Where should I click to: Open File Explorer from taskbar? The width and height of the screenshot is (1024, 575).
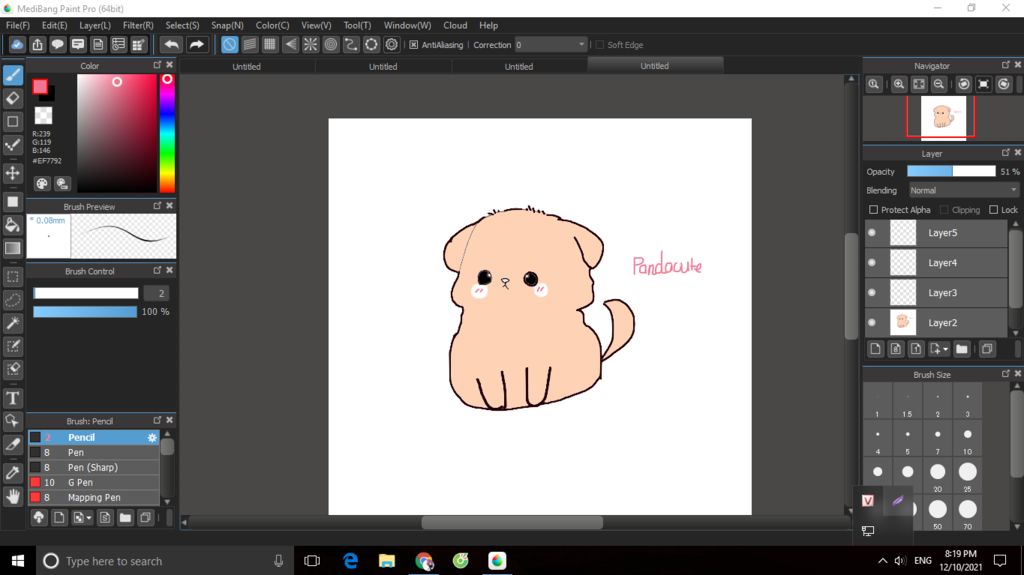[x=387, y=561]
